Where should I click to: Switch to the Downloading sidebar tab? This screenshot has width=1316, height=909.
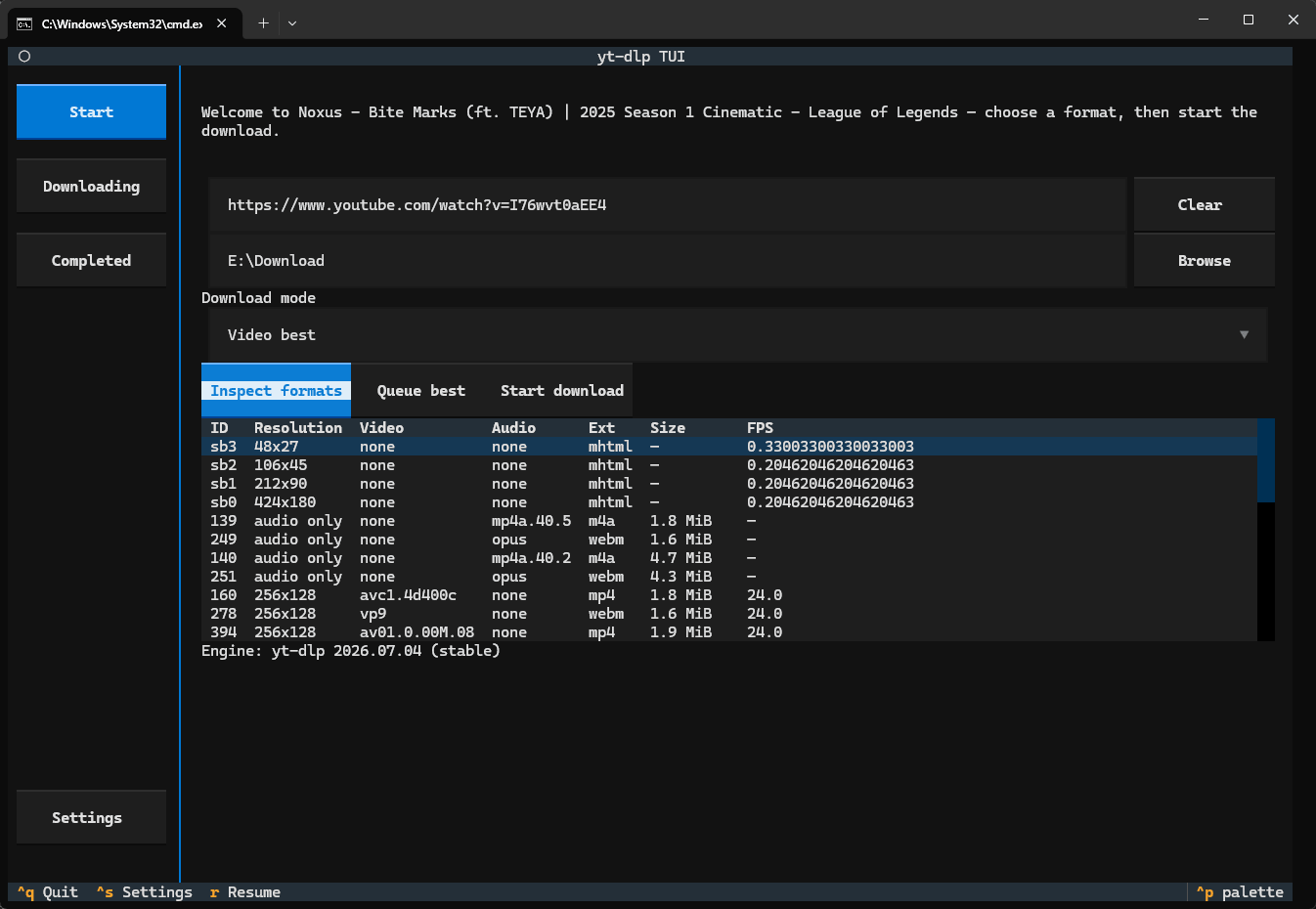91,187
